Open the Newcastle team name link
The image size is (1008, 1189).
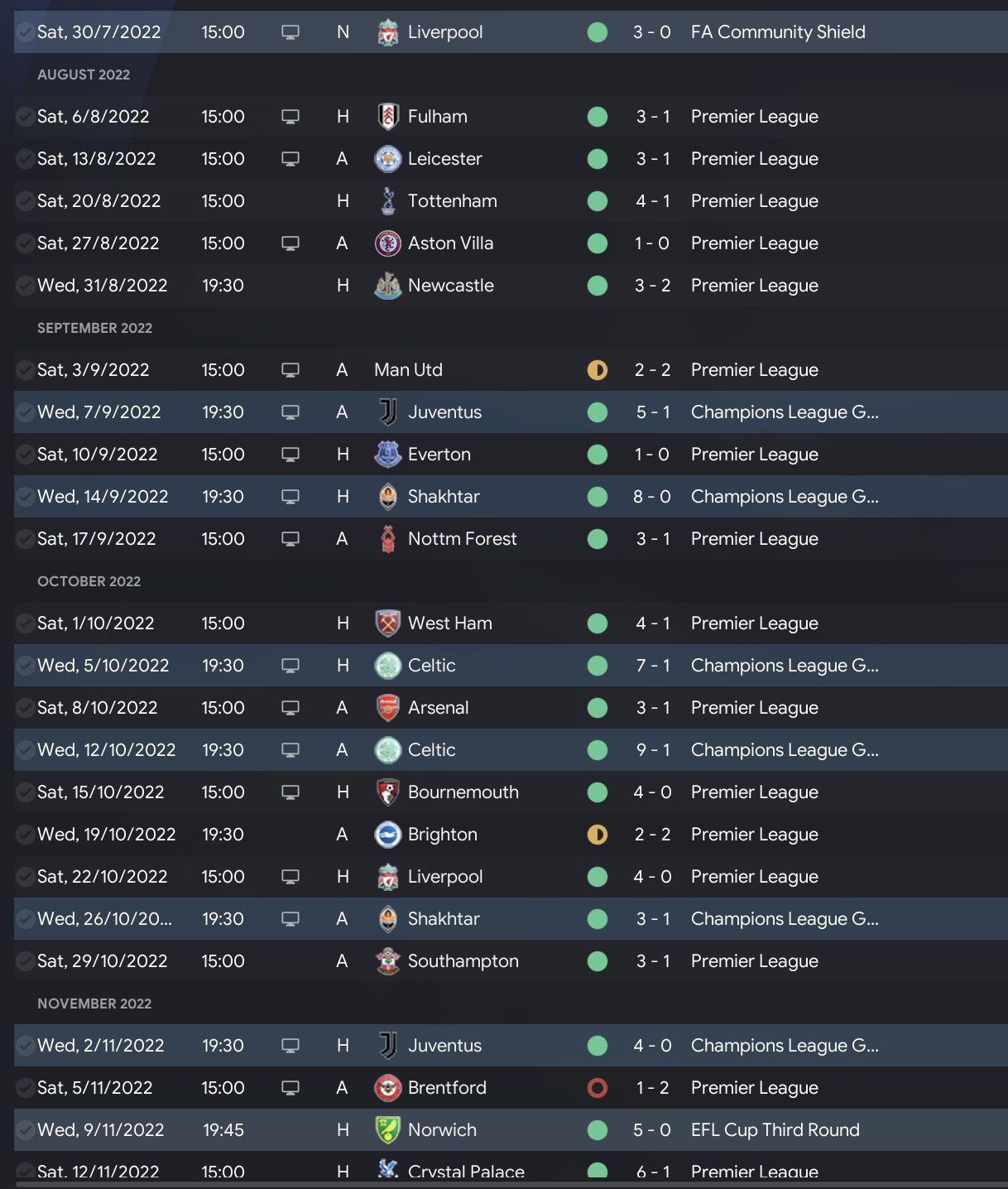pos(450,286)
